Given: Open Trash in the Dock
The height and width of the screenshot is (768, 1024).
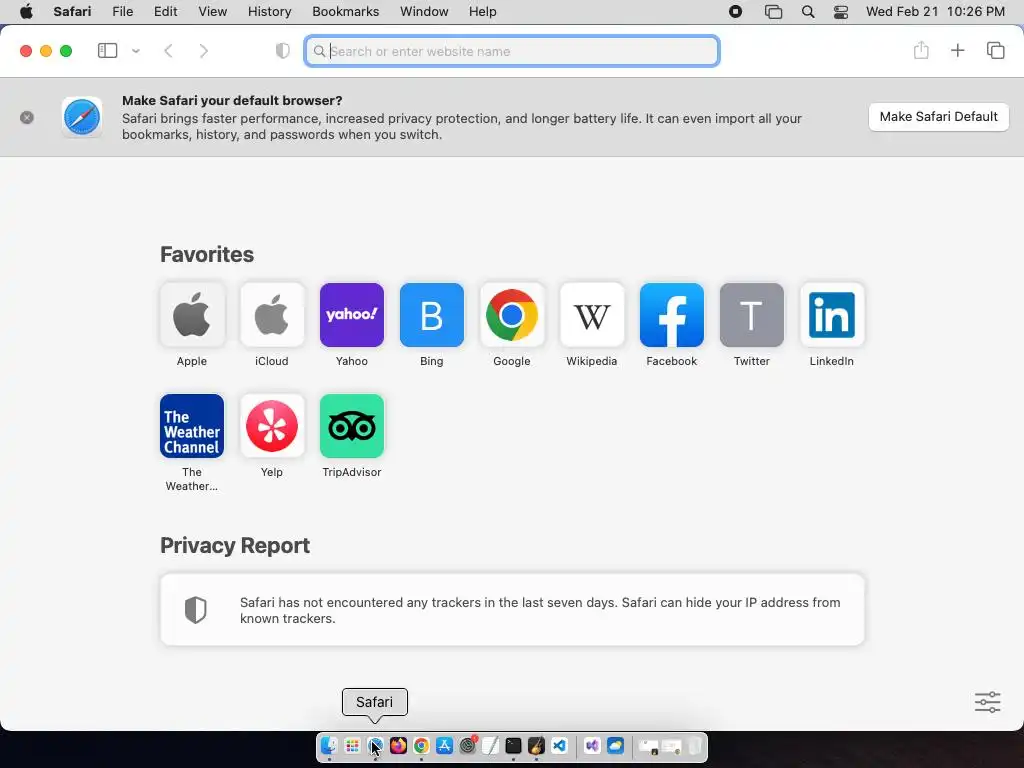Looking at the screenshot, I should tap(694, 745).
